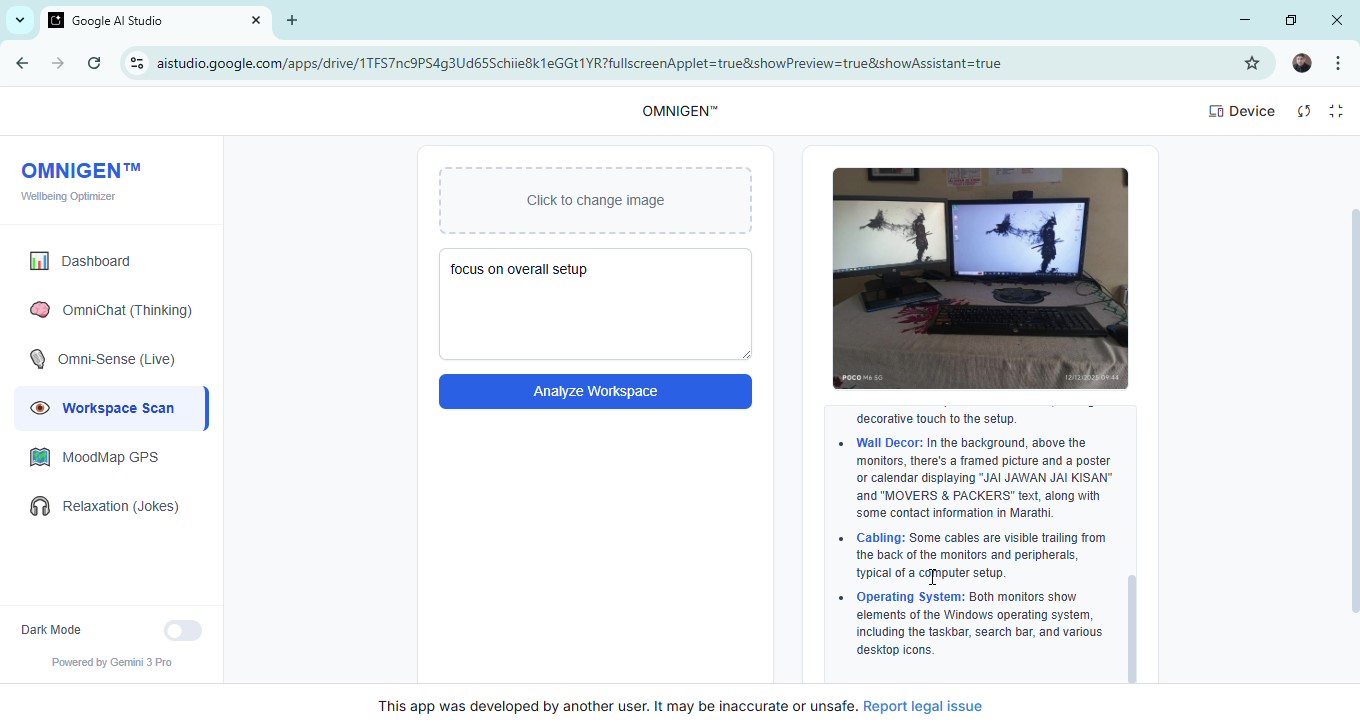
Task: Click the browser forward arrow
Action: click(58, 63)
